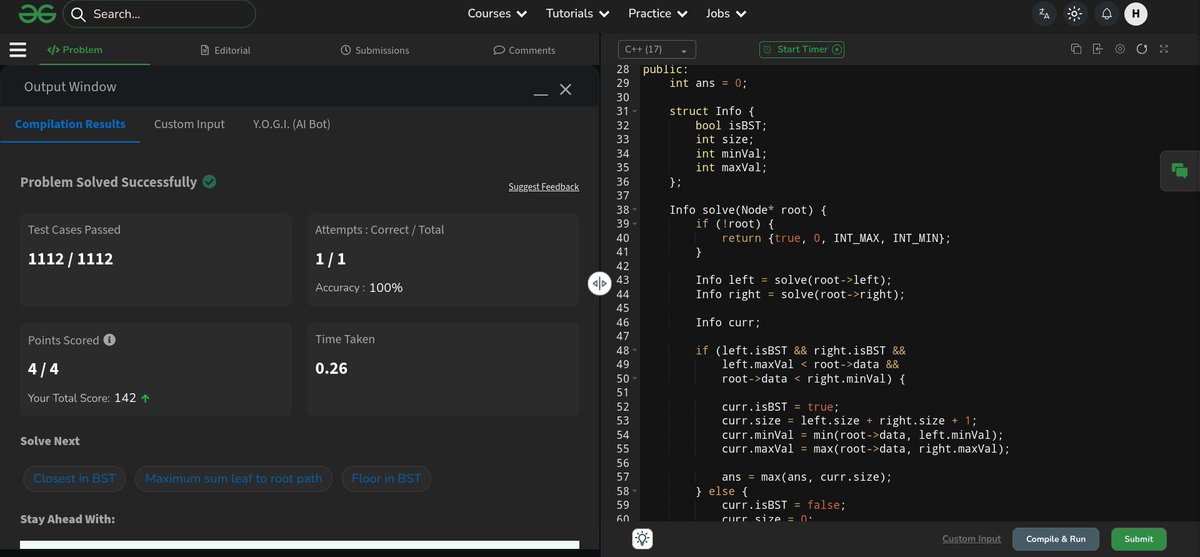Viewport: 1200px width, 557px height.
Task: Click the import/export code icon
Action: [x=1098, y=49]
